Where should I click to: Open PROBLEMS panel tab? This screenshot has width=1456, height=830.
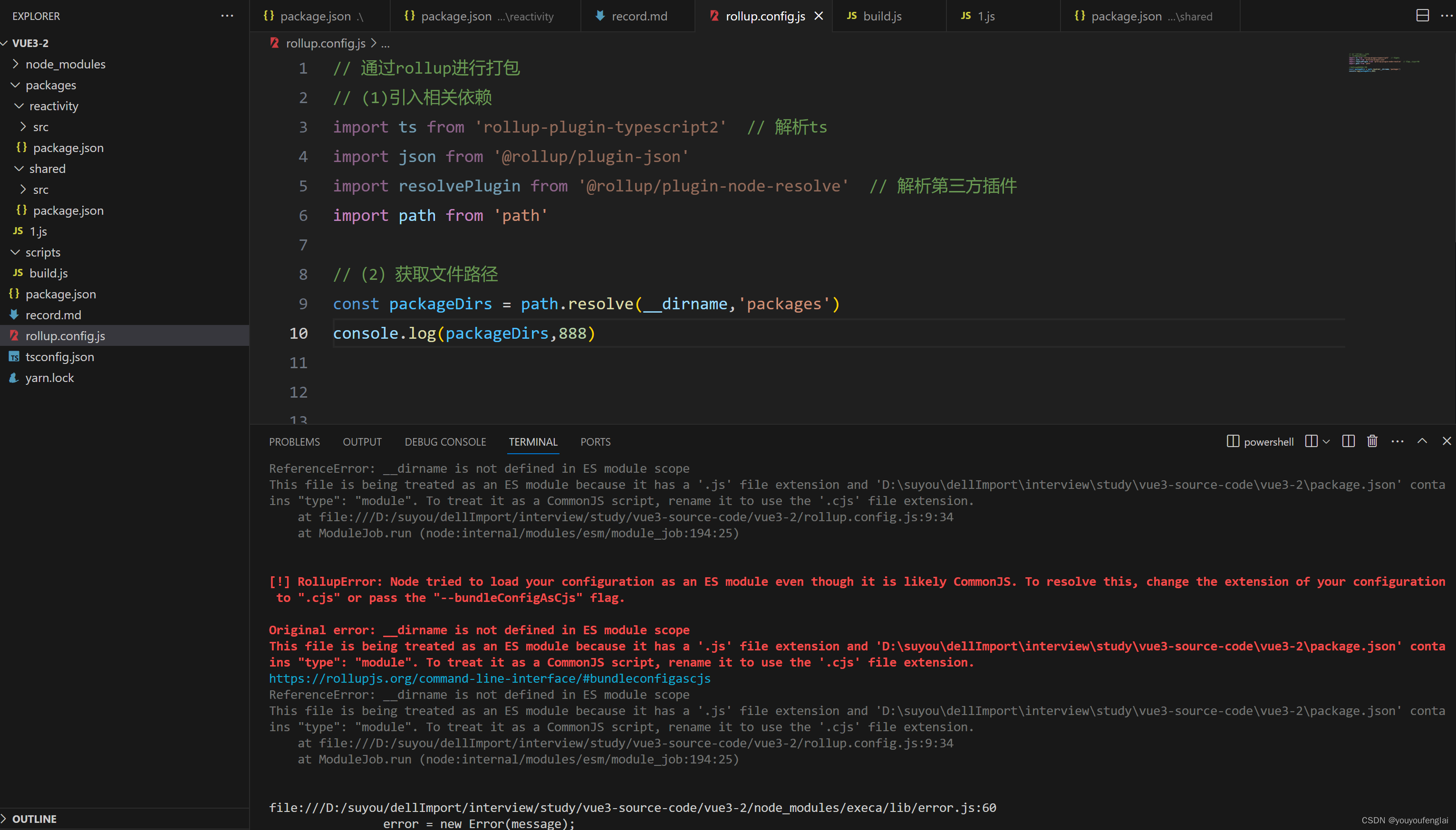coord(294,442)
